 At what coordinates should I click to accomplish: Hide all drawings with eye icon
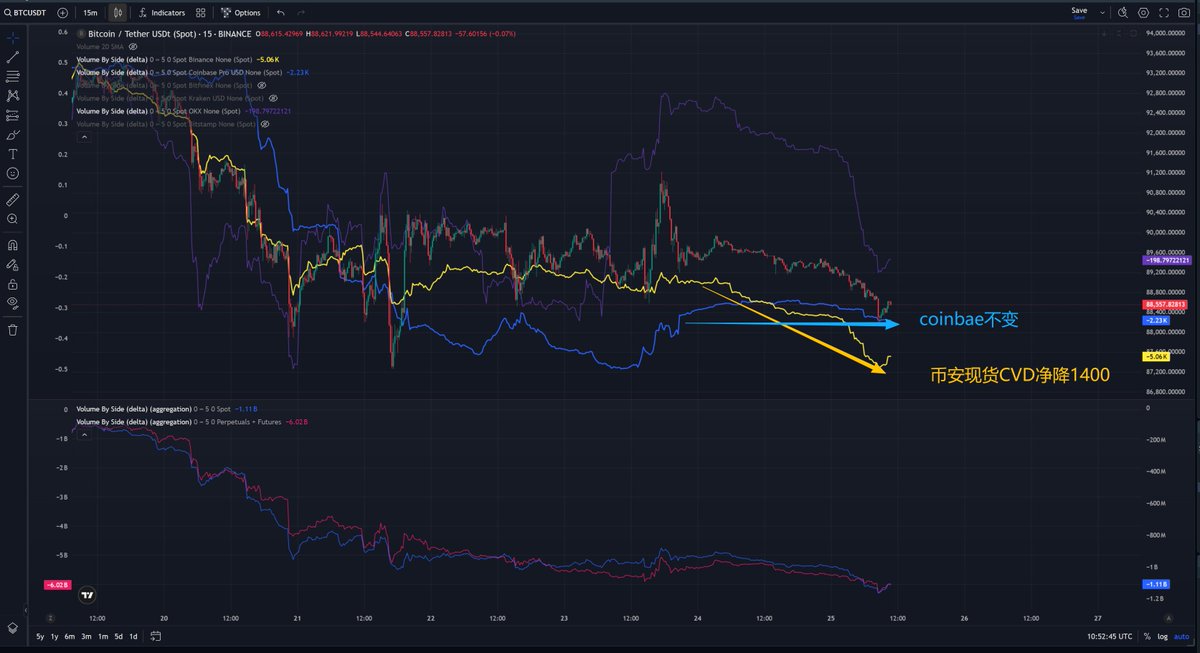point(13,302)
